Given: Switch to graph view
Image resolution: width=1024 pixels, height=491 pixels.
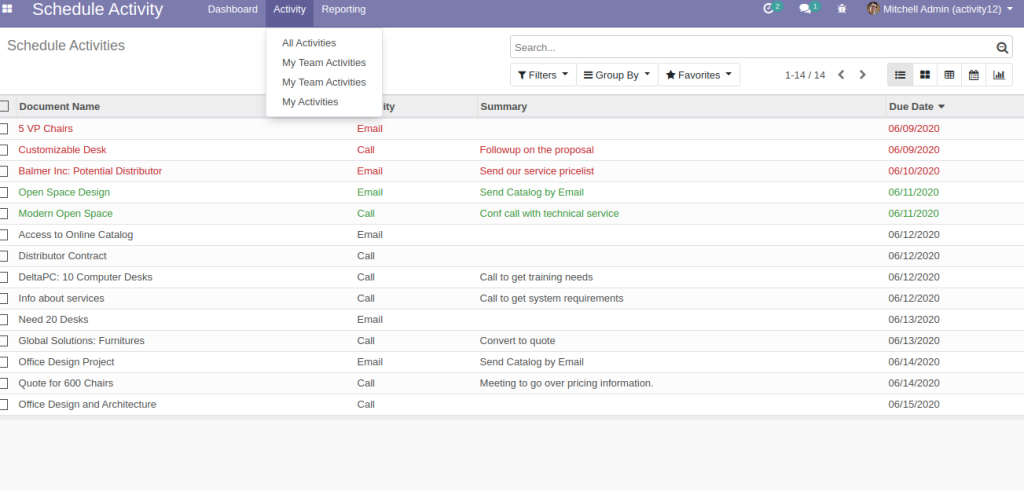Looking at the screenshot, I should click(999, 75).
